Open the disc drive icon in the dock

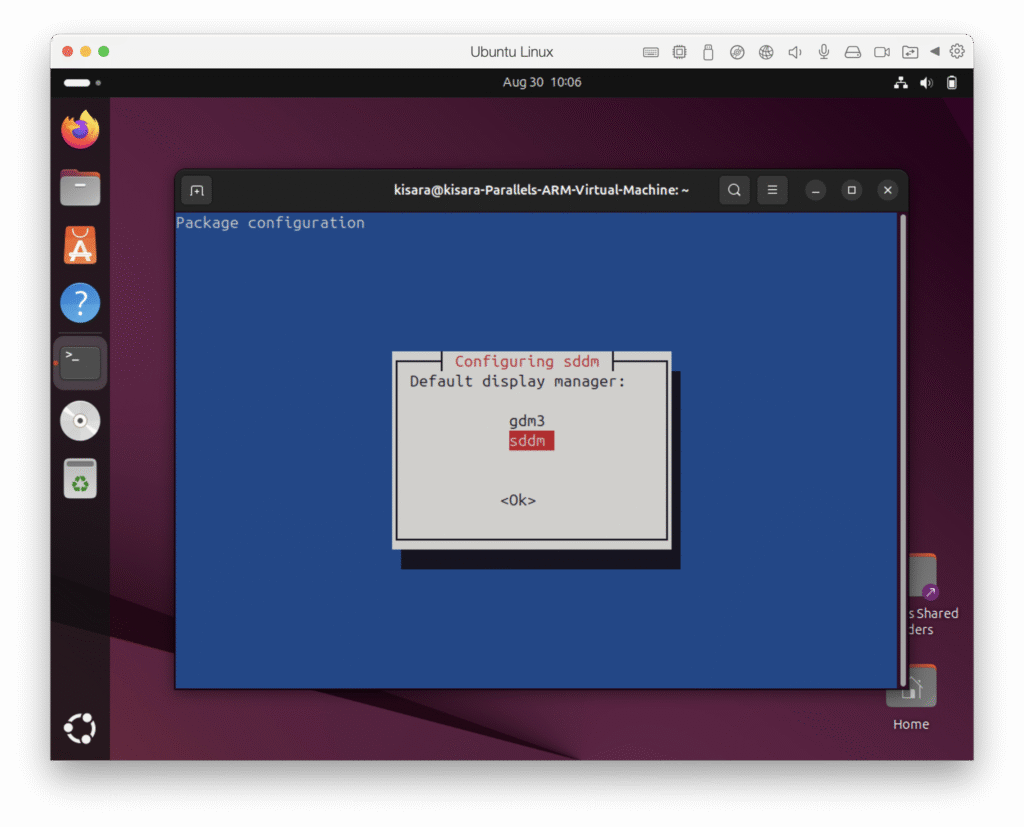pyautogui.click(x=80, y=421)
